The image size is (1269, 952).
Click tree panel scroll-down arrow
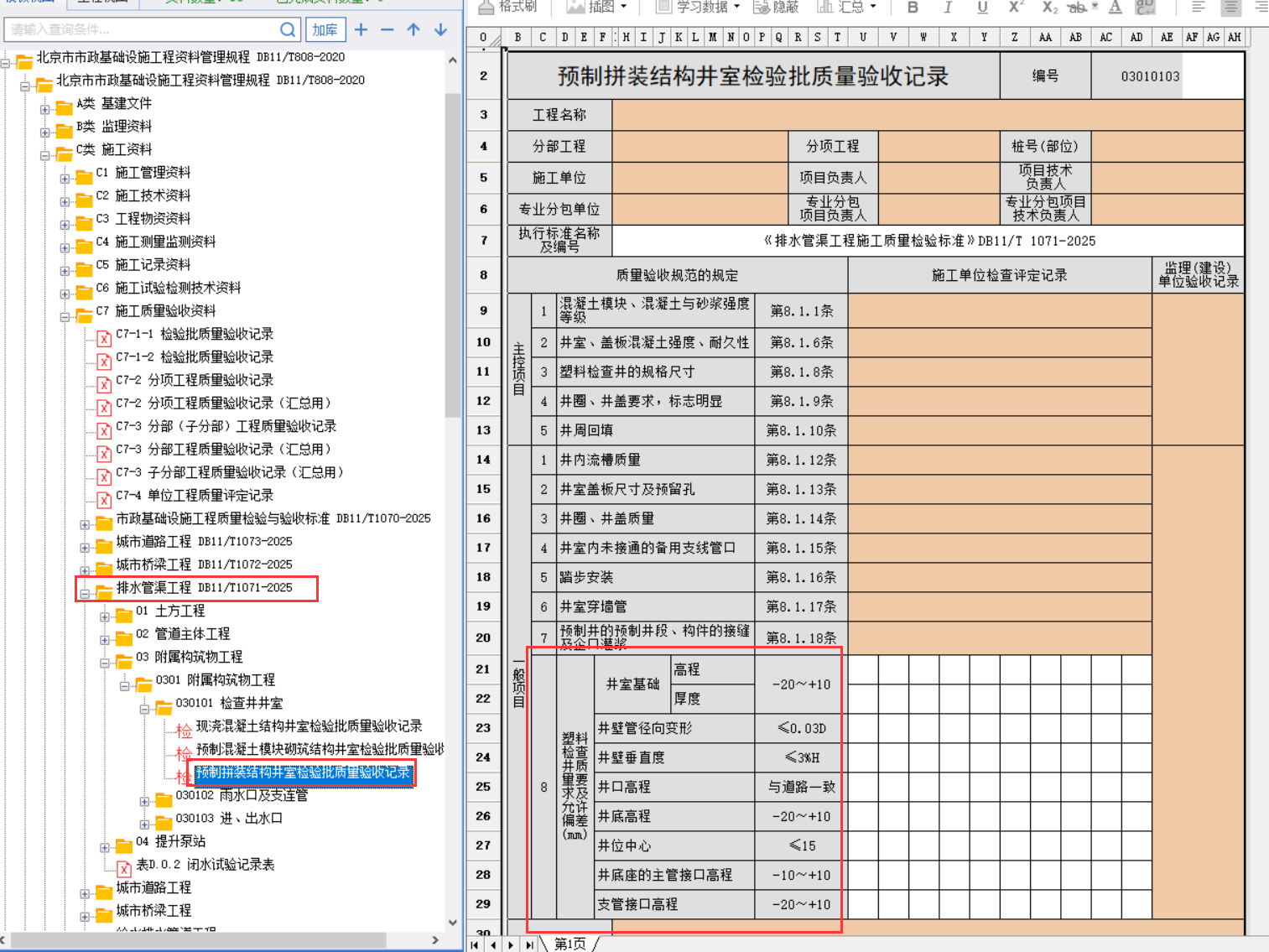[x=453, y=923]
